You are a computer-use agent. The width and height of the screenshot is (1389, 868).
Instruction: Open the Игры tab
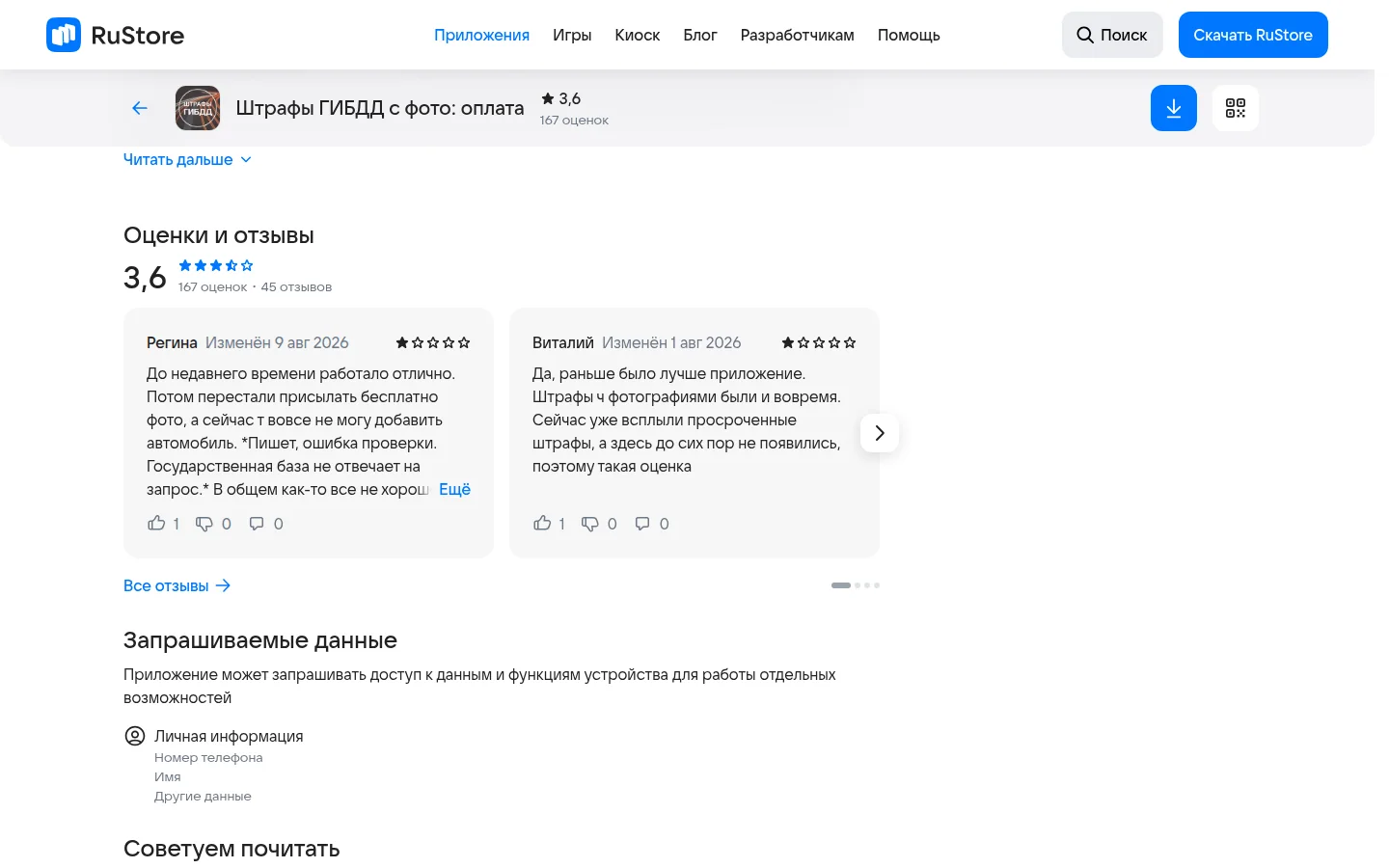point(572,35)
